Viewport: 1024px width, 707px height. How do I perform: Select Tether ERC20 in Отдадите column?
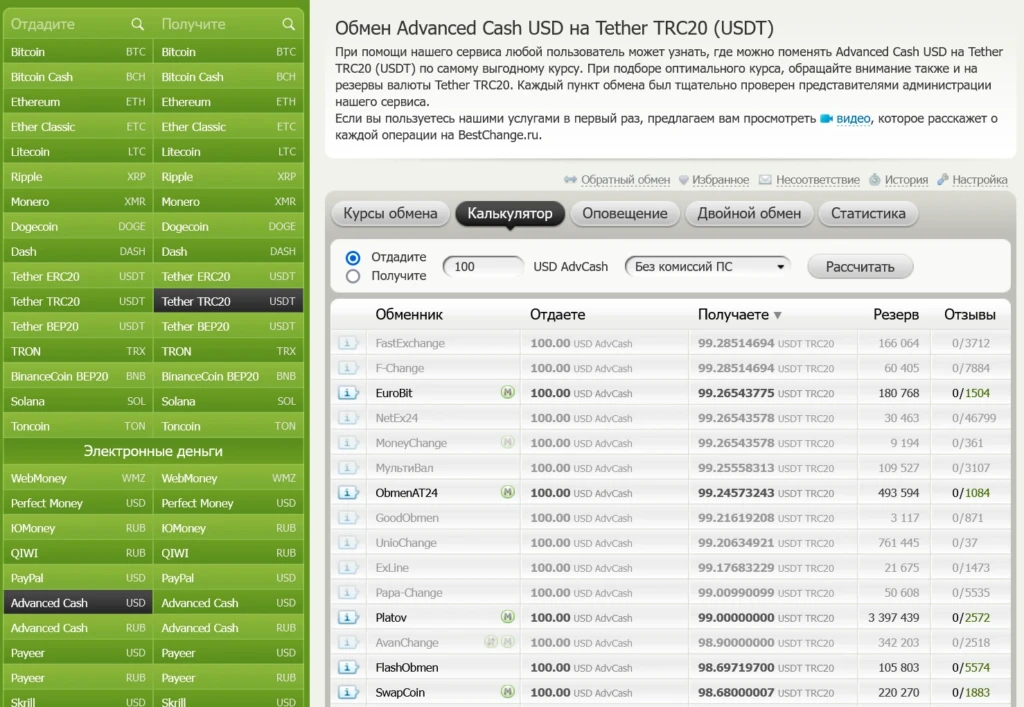pos(78,276)
